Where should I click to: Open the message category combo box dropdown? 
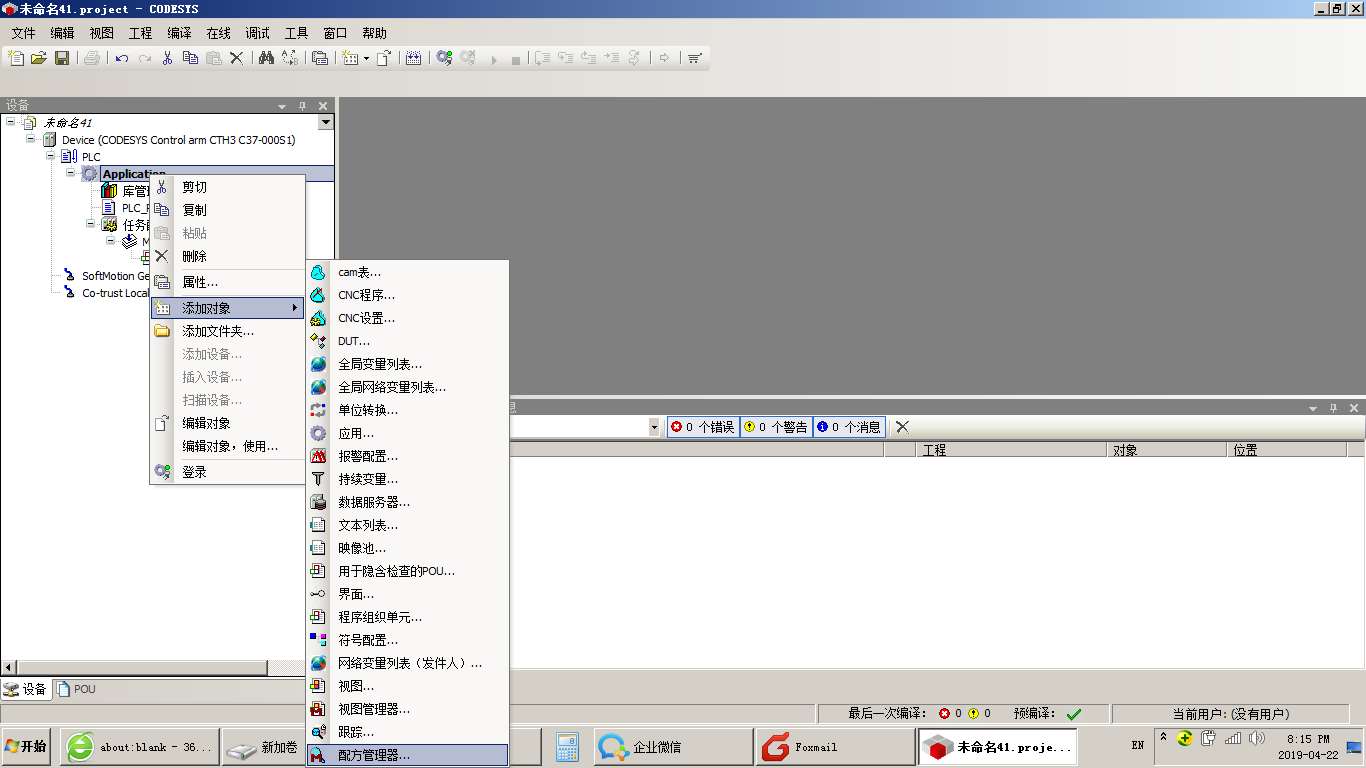point(655,427)
